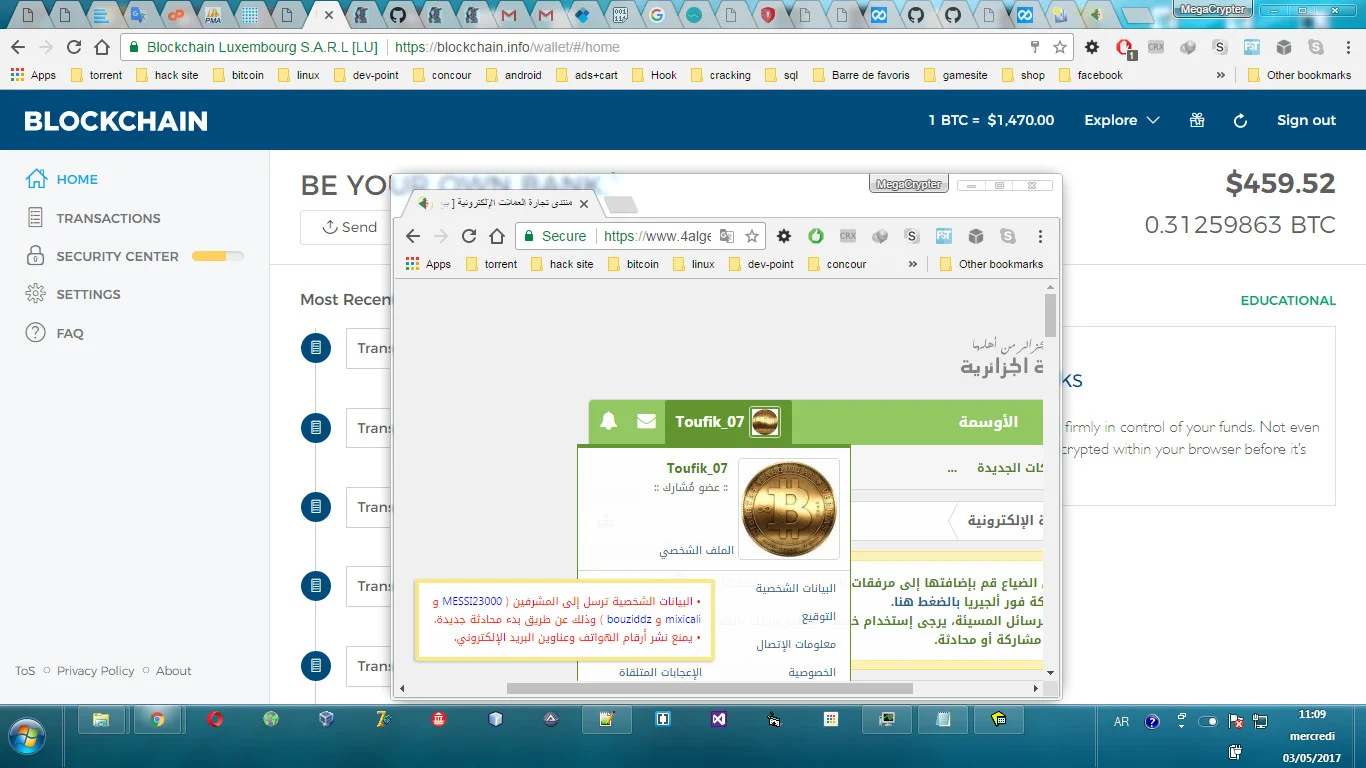
Task: Expand bookmarks overflow chevron in main window
Action: [x=1220, y=75]
